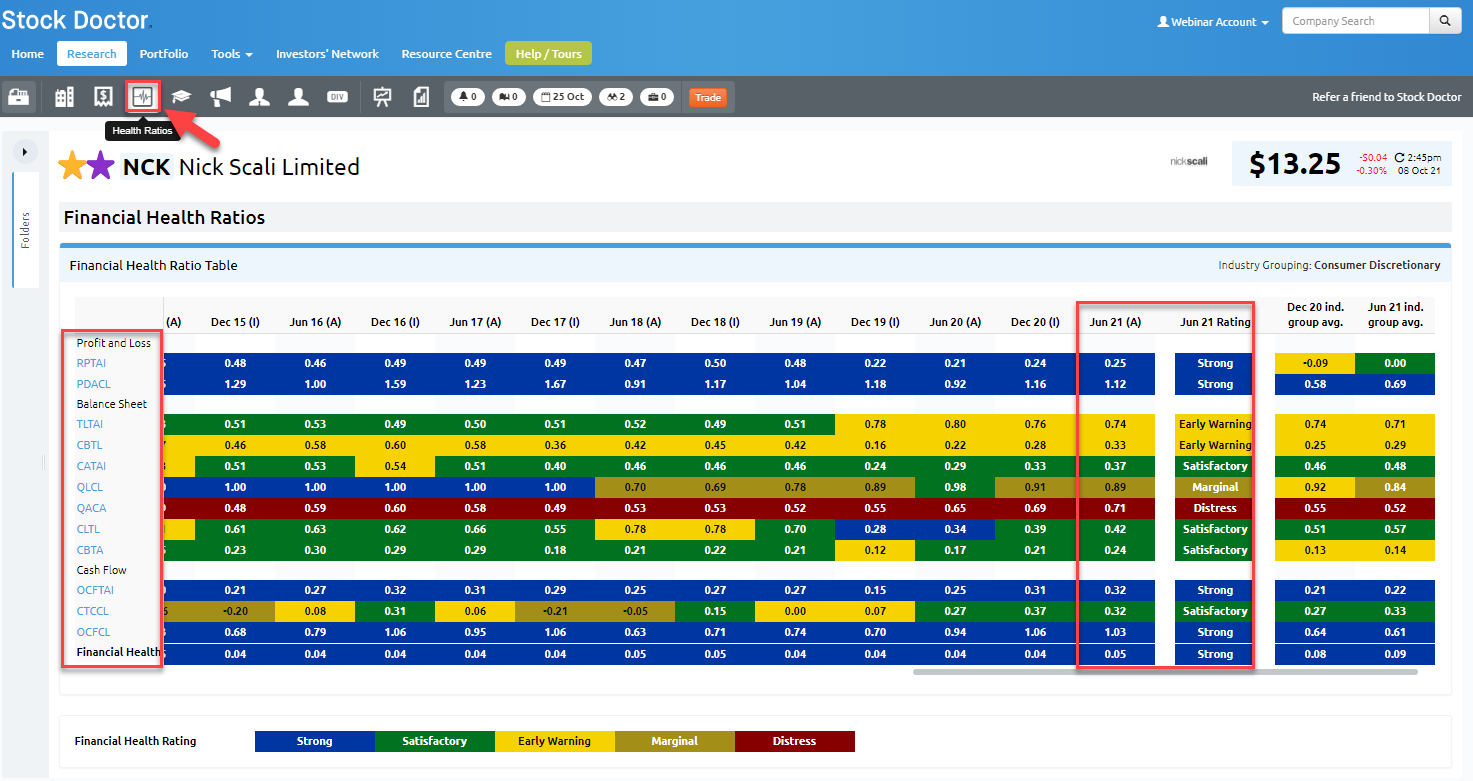
Task: Expand the Webinar Account dropdown
Action: tap(1213, 22)
